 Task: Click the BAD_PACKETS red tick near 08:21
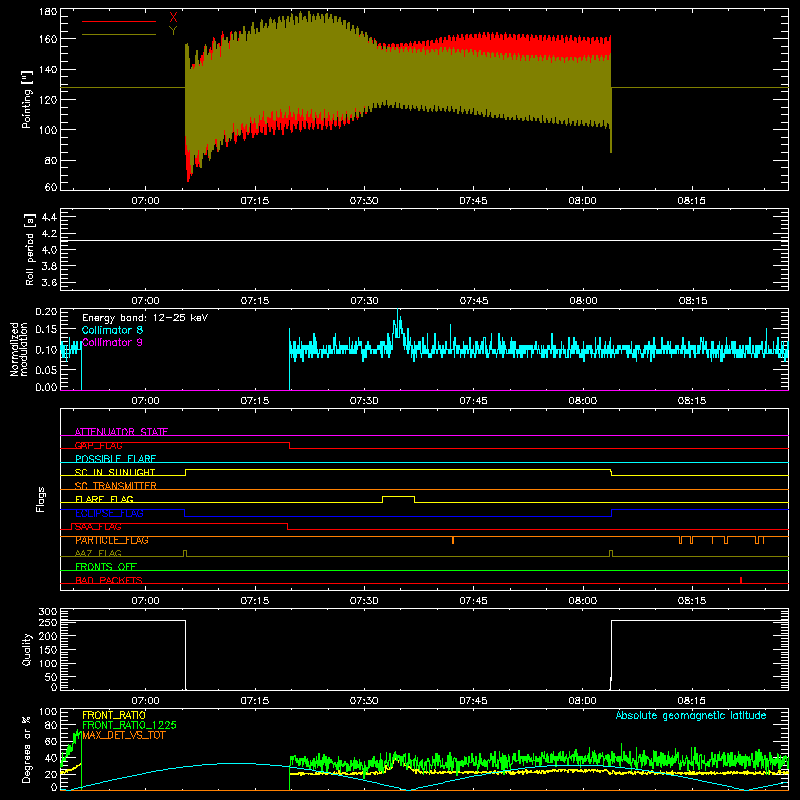click(x=741, y=580)
